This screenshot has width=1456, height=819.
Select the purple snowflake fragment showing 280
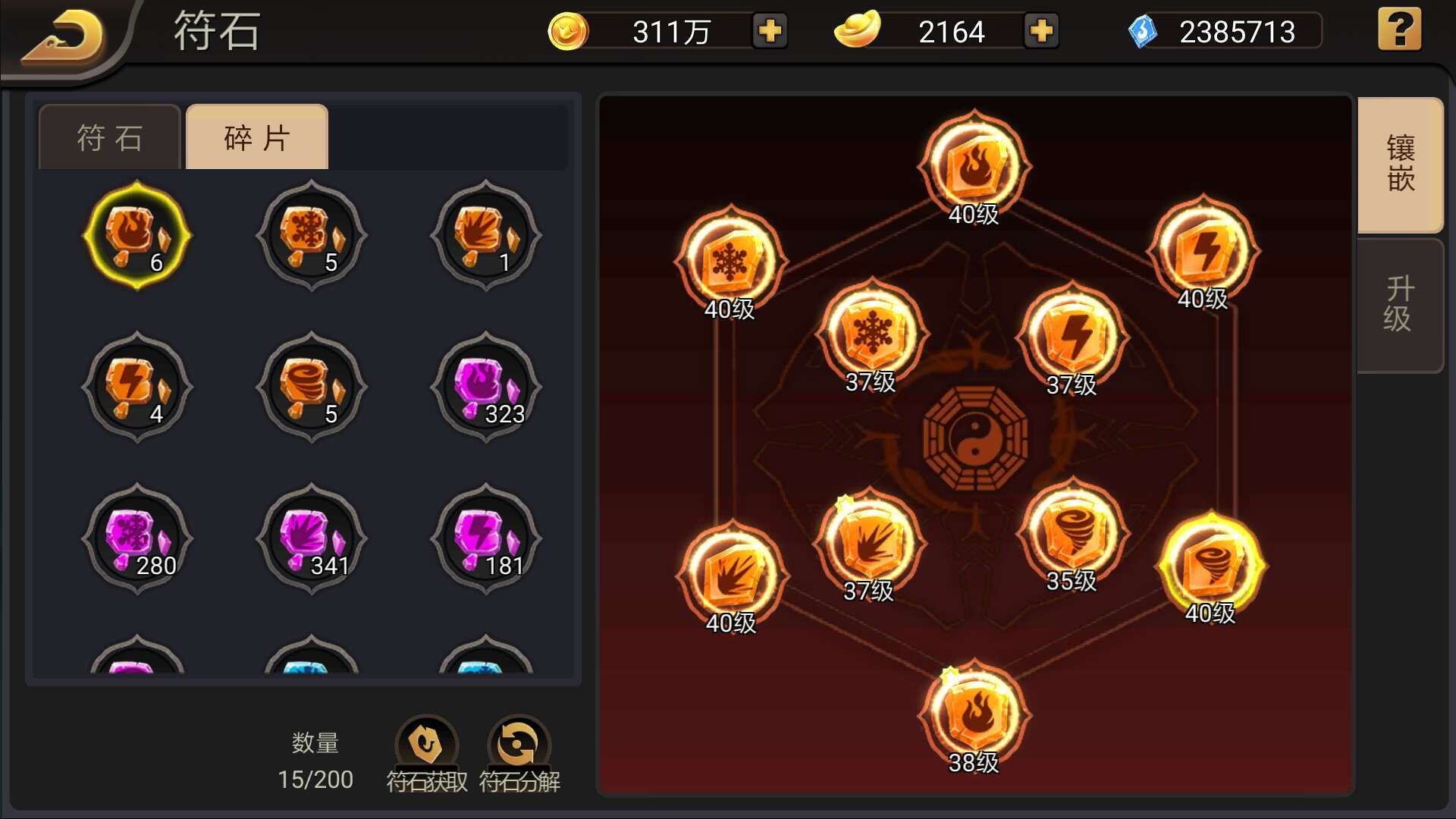137,538
